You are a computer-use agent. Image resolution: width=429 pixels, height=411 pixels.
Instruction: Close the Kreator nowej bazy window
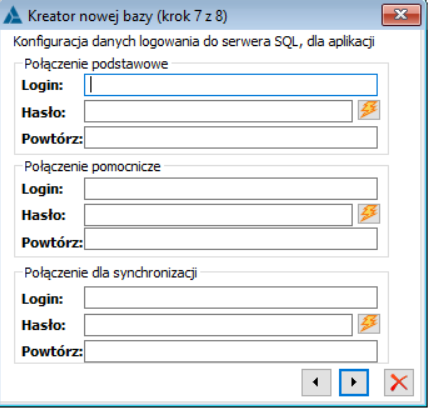pyautogui.click(x=401, y=15)
